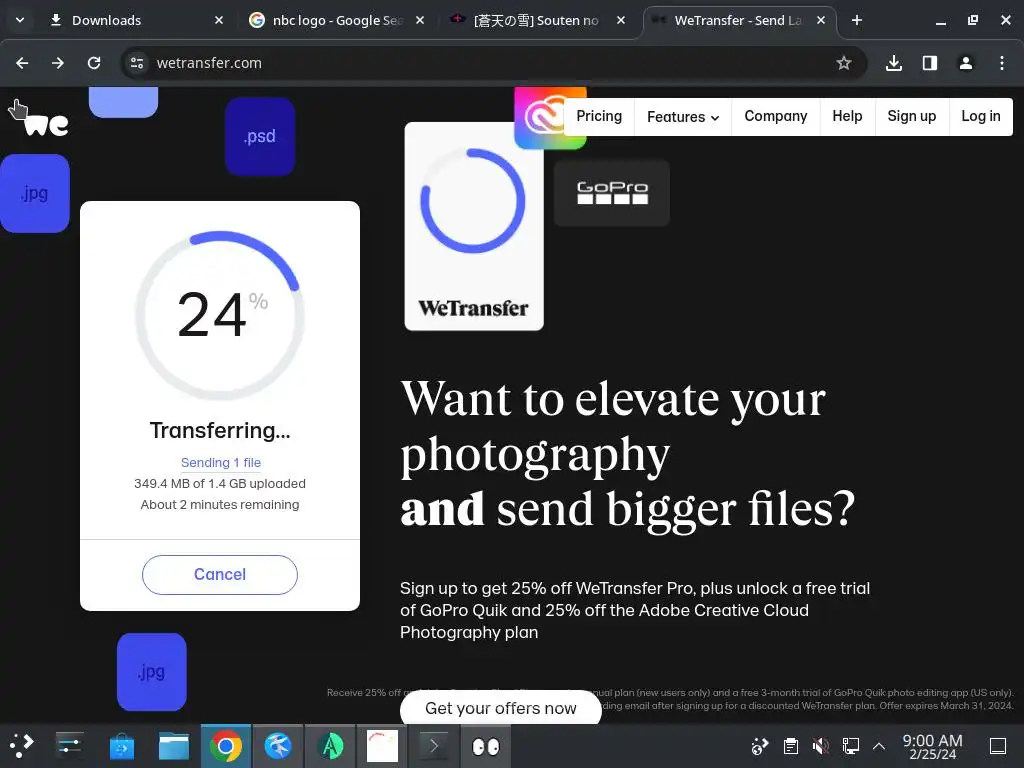Click the .jpg tile beside the we logo
This screenshot has height=768, width=1024.
(x=35, y=193)
